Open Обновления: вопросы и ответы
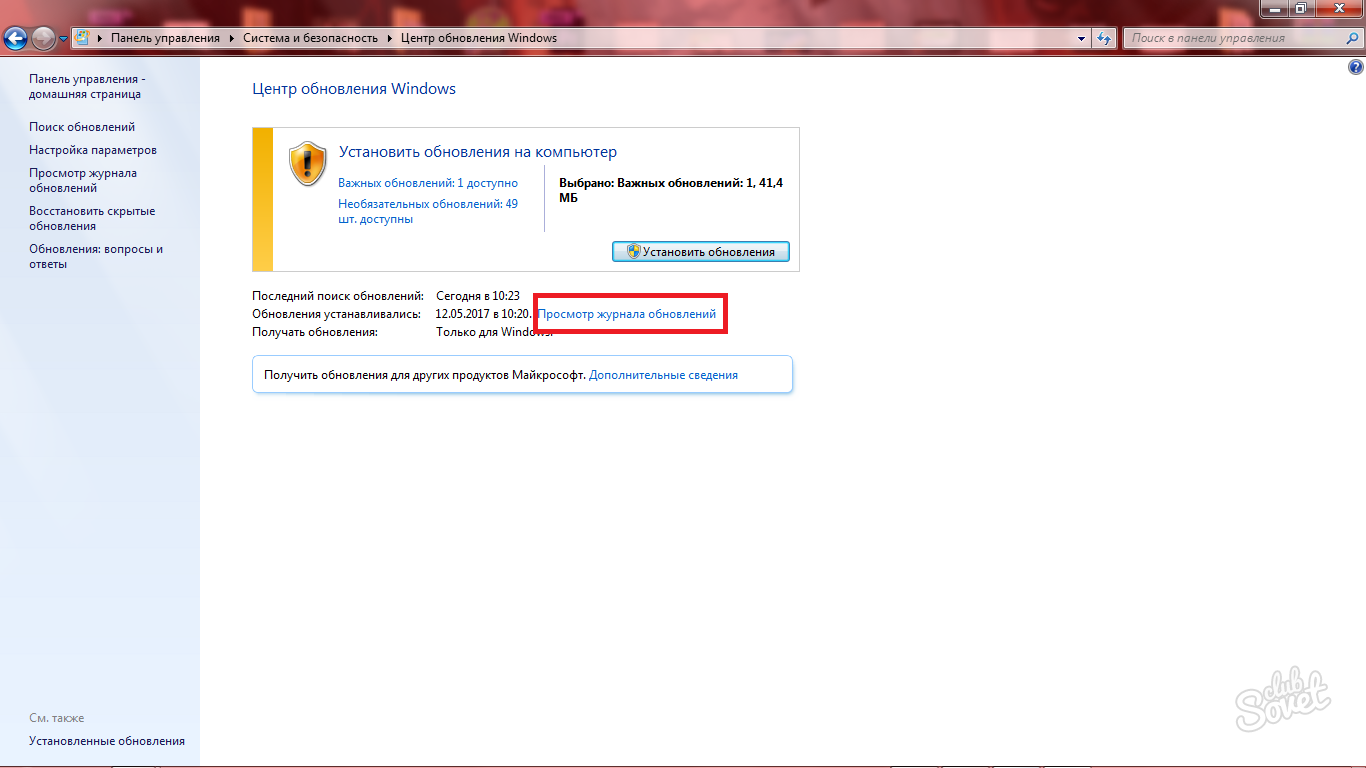The width and height of the screenshot is (1366, 768). click(96, 256)
